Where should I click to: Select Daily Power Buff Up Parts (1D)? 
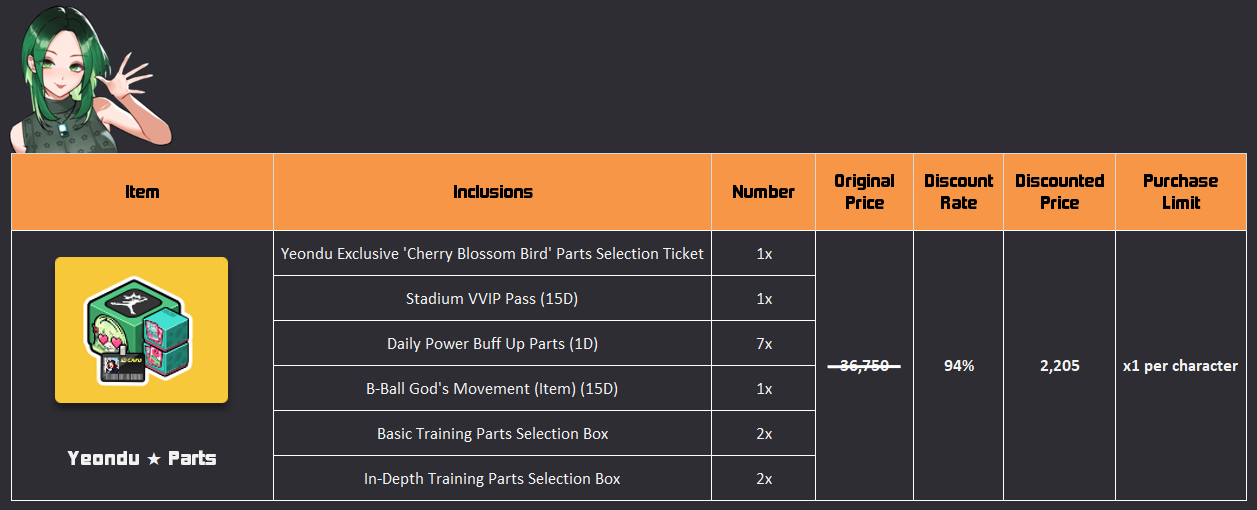(492, 344)
